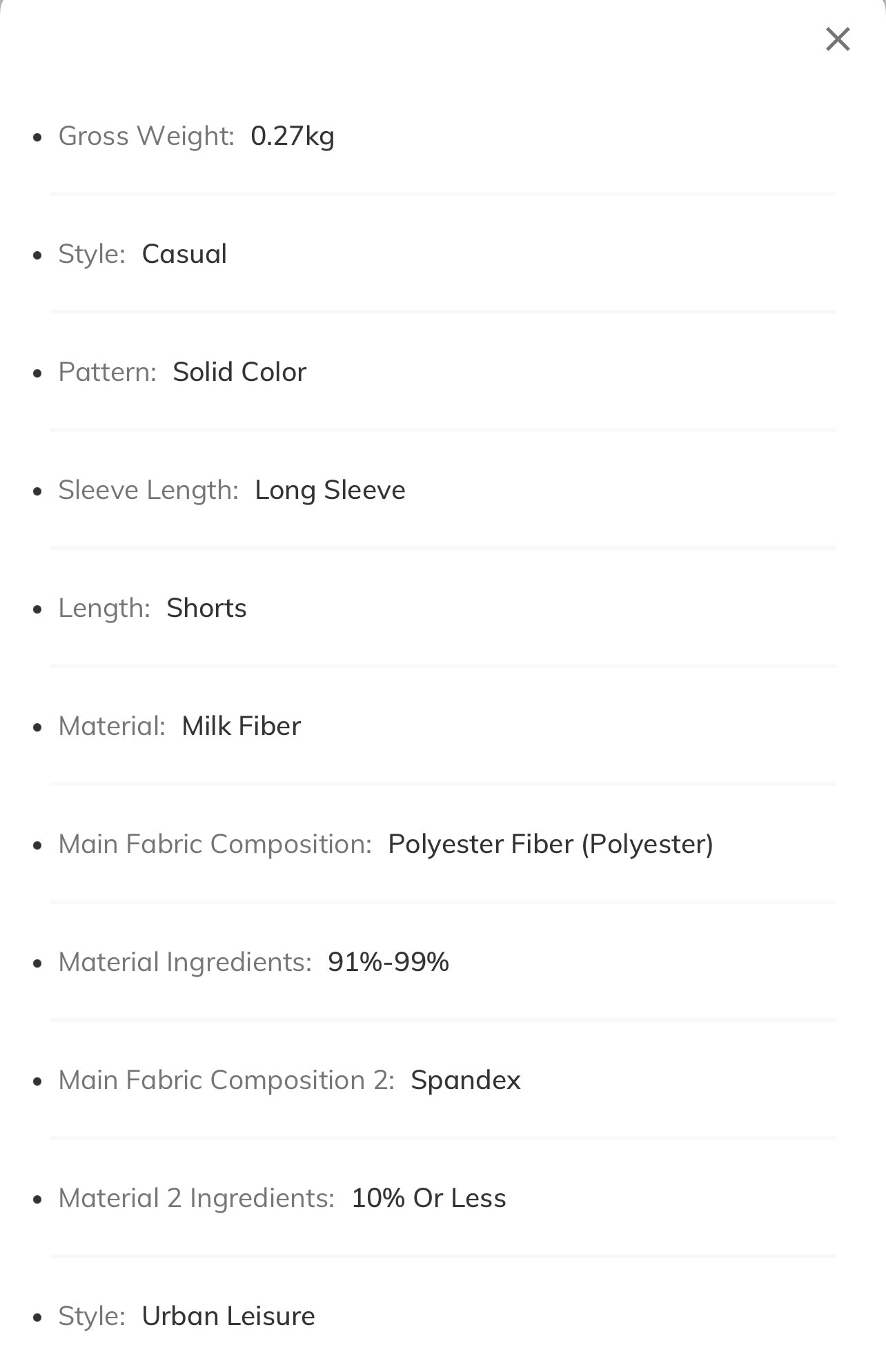Viewport: 886px width, 1372px height.
Task: Tap the Milk Fiber value
Action: 242,726
